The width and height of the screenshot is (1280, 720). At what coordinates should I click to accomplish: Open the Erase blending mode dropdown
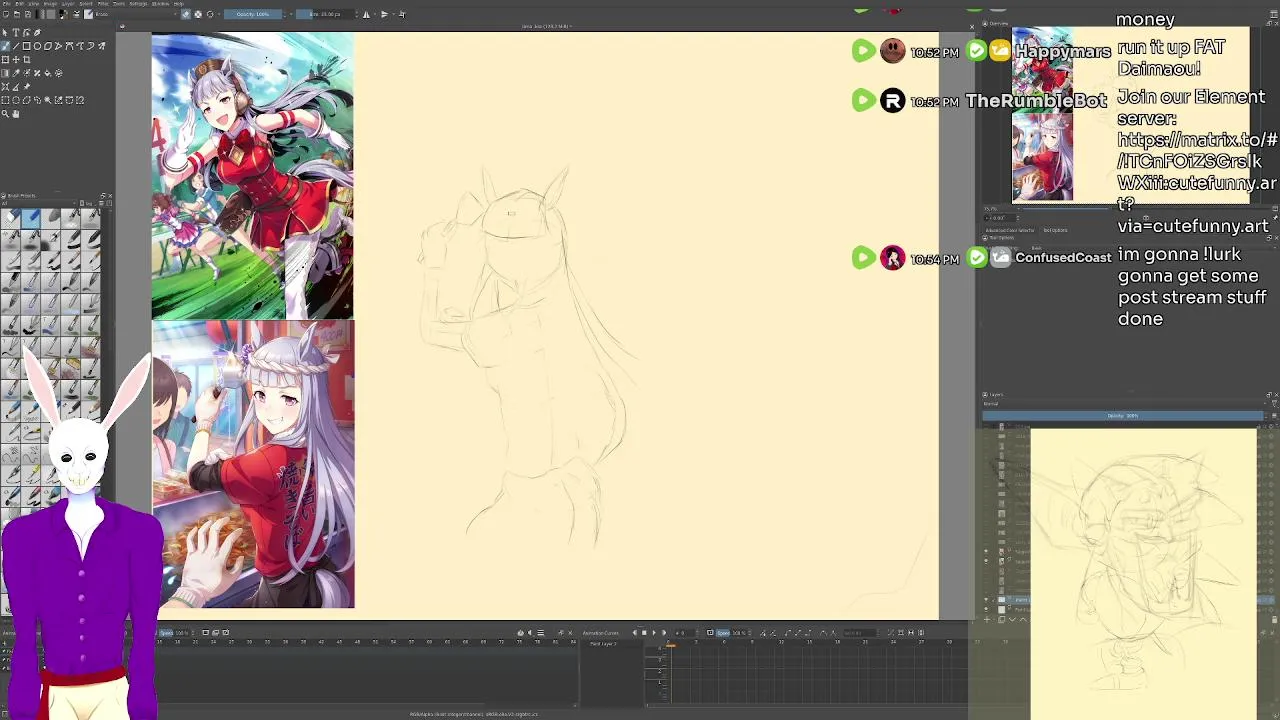[136, 14]
